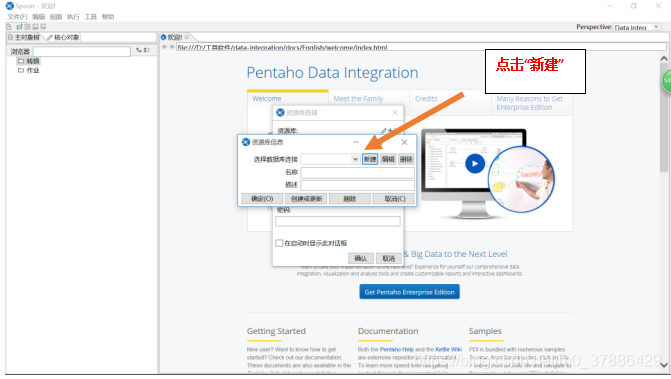
Task: Open the 执行 menu
Action: click(x=73, y=17)
